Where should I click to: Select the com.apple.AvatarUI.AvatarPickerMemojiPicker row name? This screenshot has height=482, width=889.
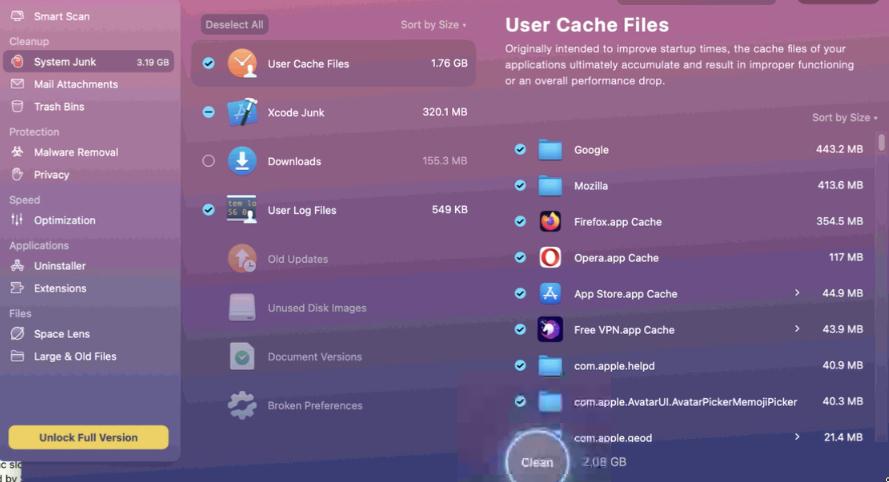(x=685, y=402)
